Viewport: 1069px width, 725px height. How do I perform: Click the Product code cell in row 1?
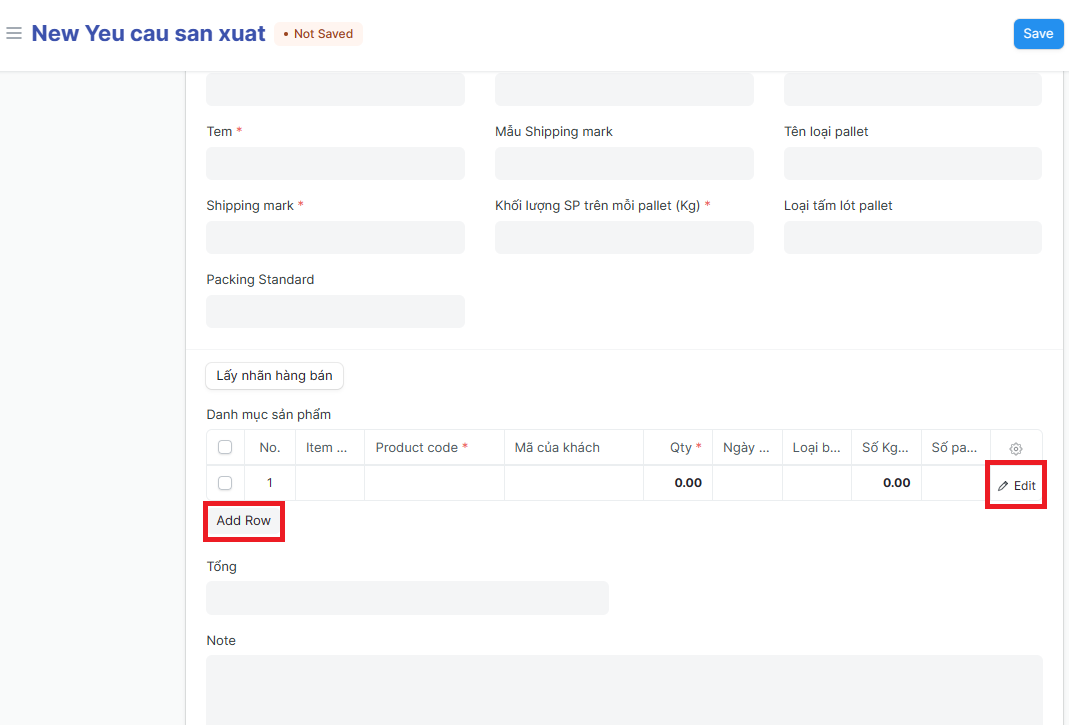434,483
